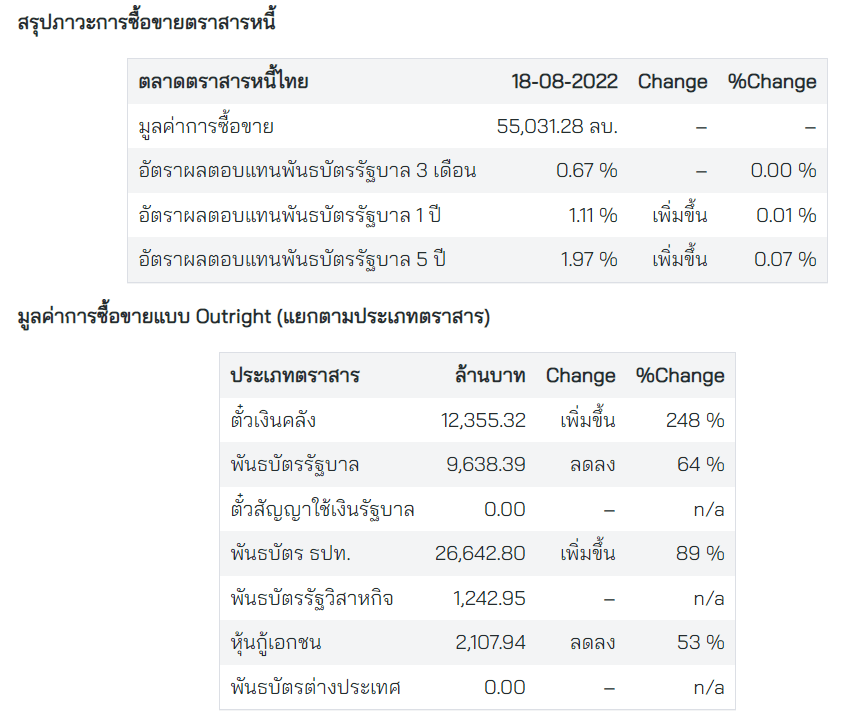Viewport: 845px width, 721px height.
Task: Select the 26,642.80 ธปท. bond value
Action: pos(480,553)
